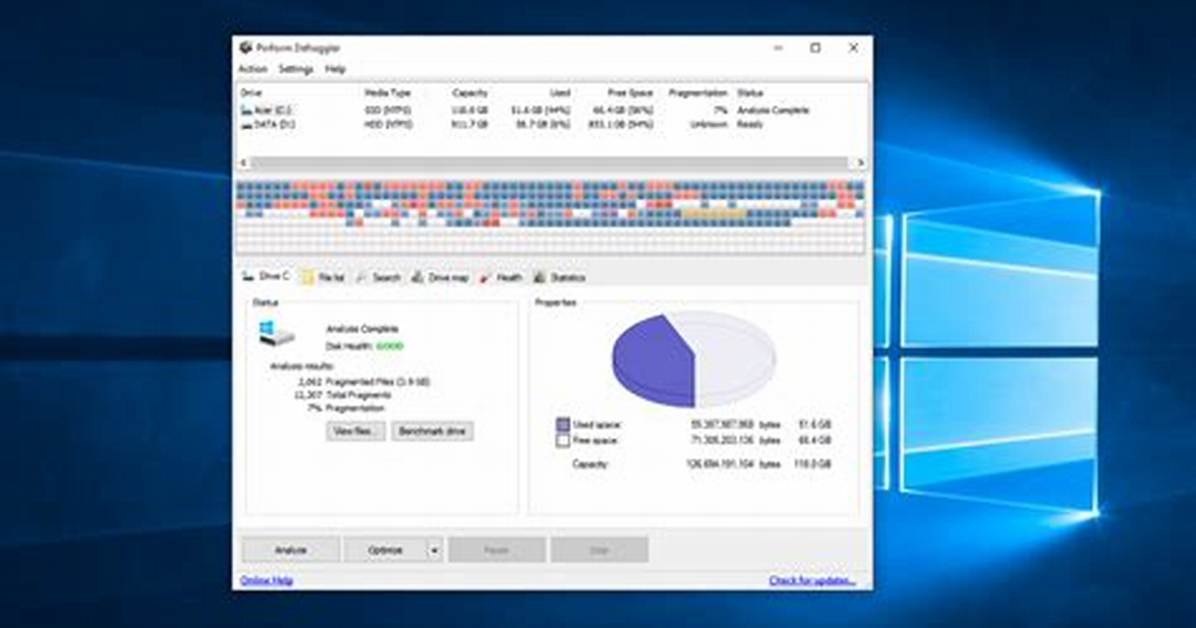
Task: Open the Help menu
Action: (x=336, y=69)
